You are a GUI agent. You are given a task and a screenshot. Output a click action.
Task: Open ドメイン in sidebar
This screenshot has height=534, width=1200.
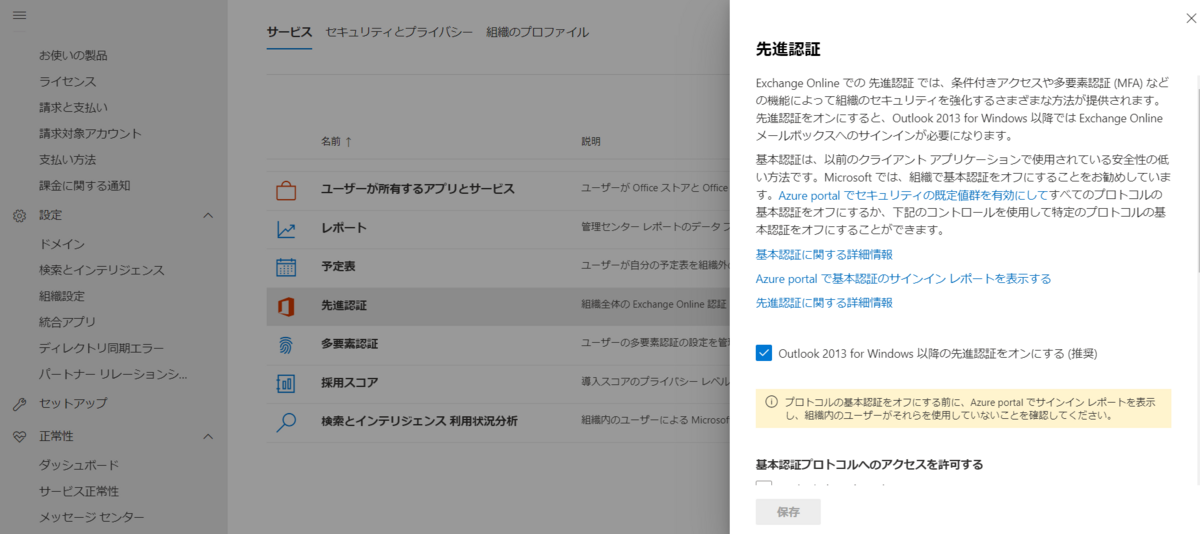coord(62,244)
